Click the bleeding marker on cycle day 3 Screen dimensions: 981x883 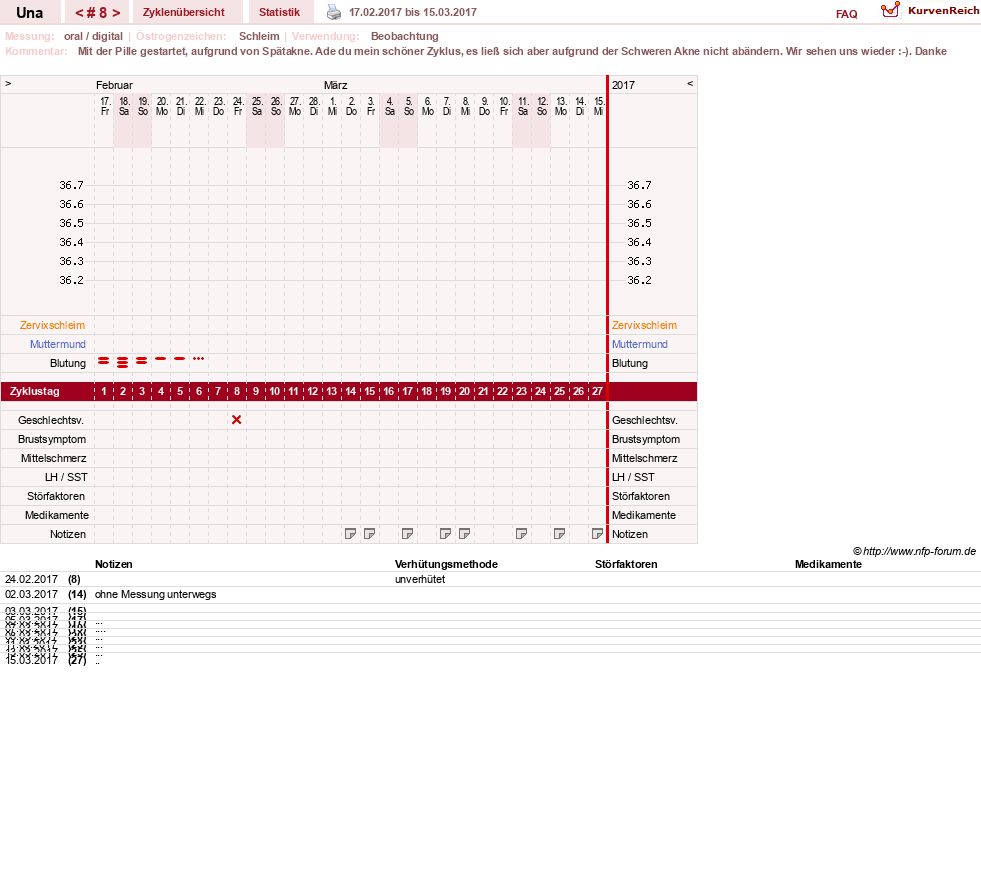[x=142, y=361]
